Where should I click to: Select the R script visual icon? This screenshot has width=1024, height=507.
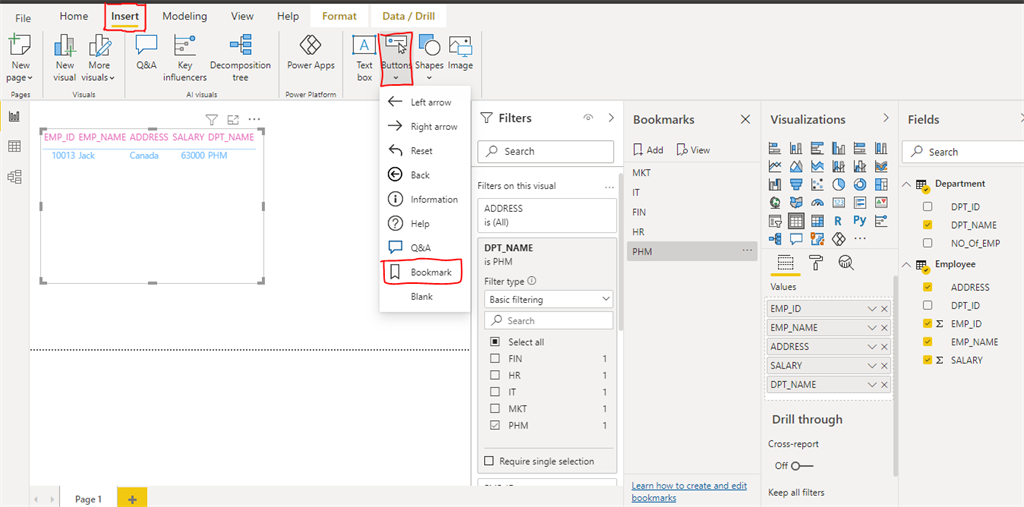[839, 221]
